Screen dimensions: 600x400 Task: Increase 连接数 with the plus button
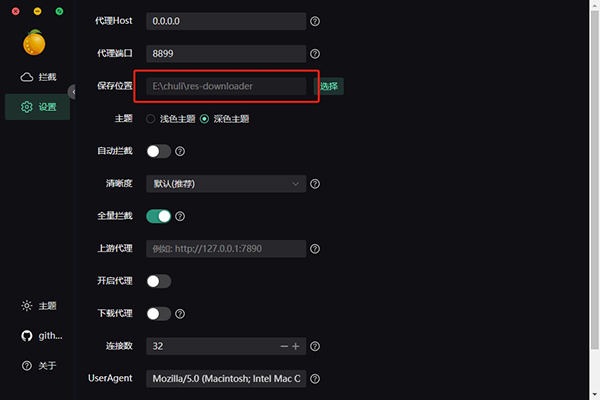(x=296, y=346)
